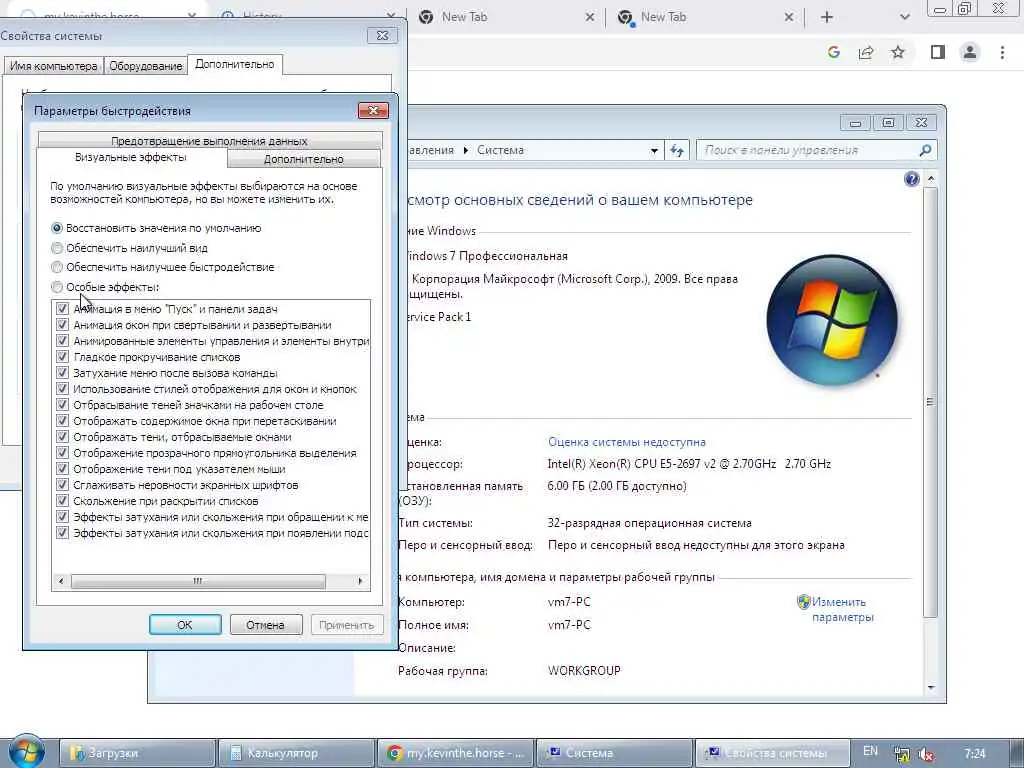The width and height of the screenshot is (1024, 768).
Task: Click Google icon in Chrome toolbar
Action: coord(833,52)
